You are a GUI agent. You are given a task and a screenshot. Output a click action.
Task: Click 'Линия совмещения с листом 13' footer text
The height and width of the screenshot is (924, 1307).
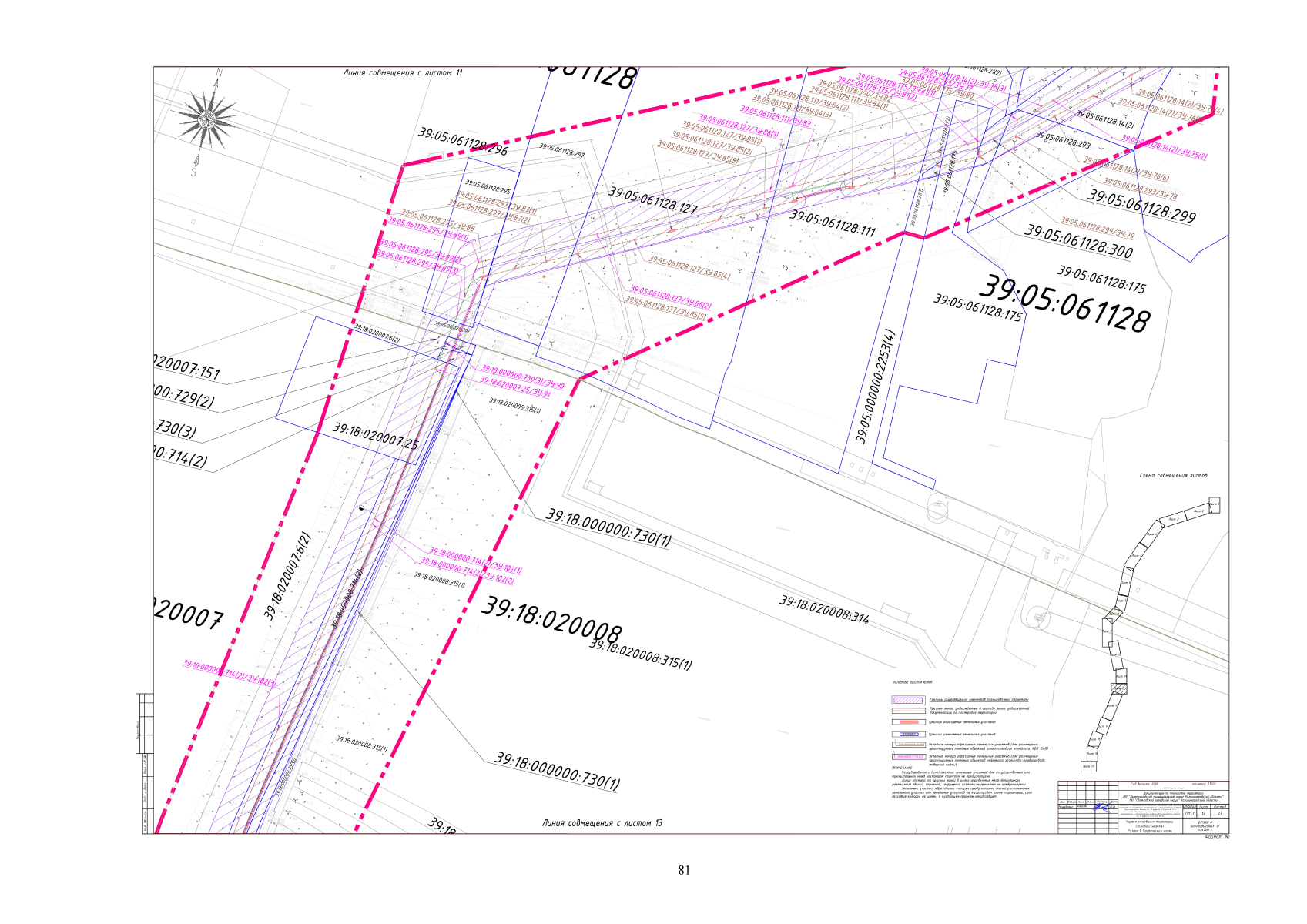pyautogui.click(x=602, y=823)
